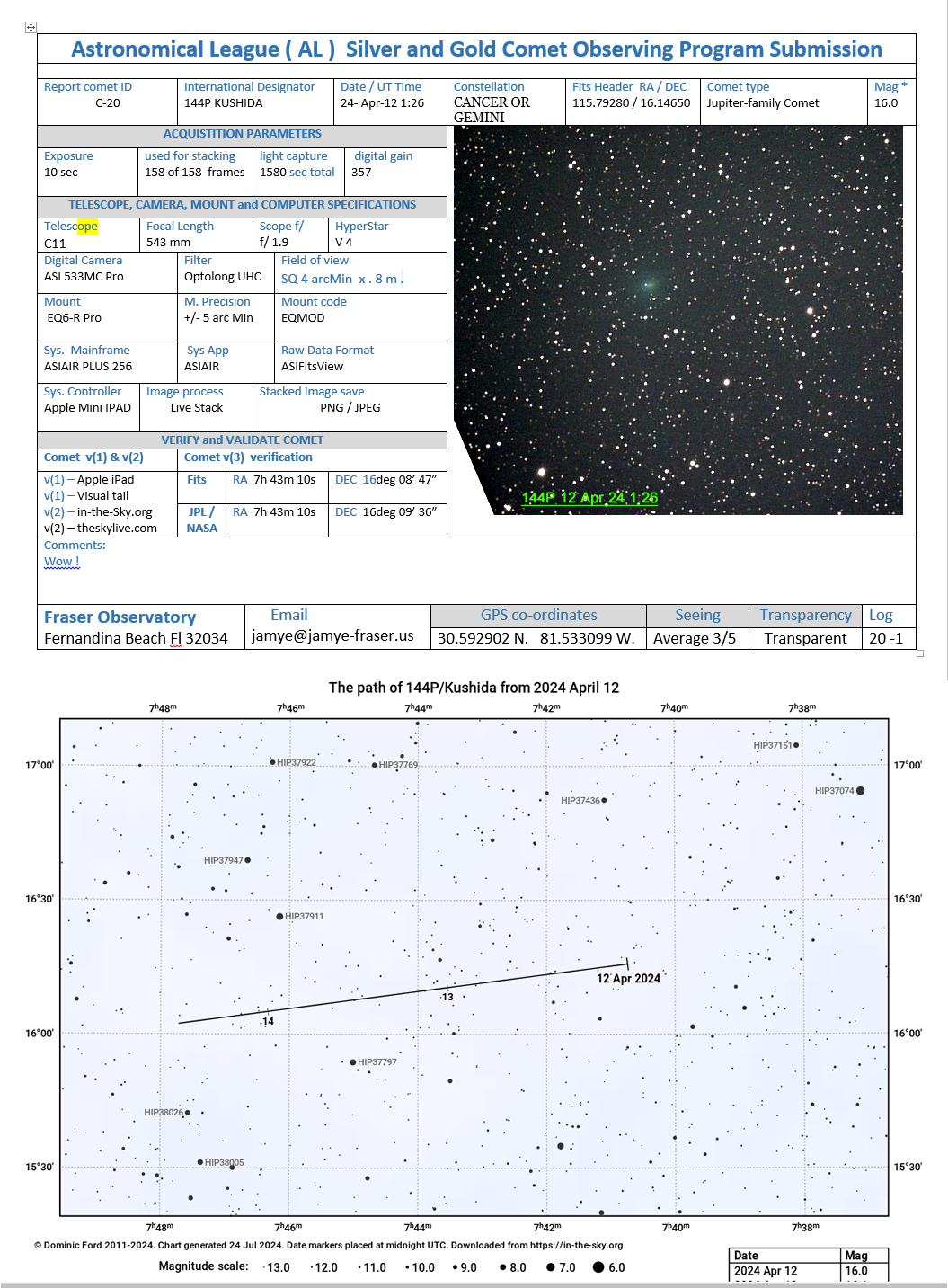The width and height of the screenshot is (948, 1288).
Task: Select the VERIFY and VALIDATE COMET header
Action: pos(242,440)
